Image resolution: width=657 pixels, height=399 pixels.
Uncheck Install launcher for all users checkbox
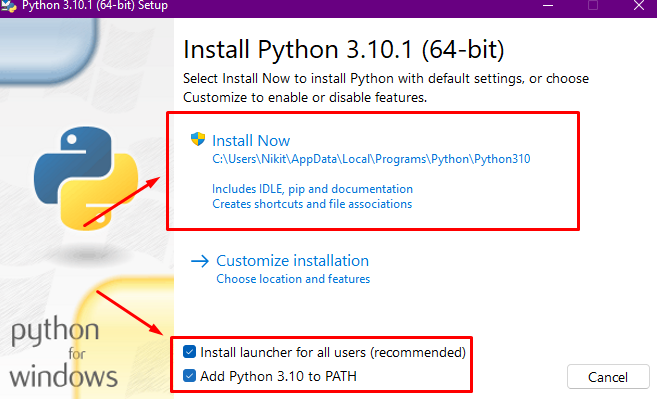tap(189, 352)
